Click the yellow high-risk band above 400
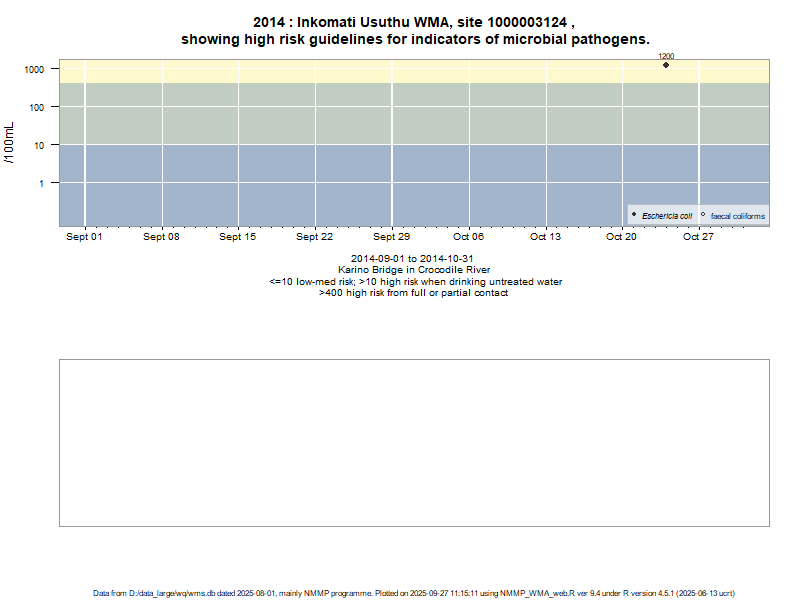 click(x=400, y=71)
